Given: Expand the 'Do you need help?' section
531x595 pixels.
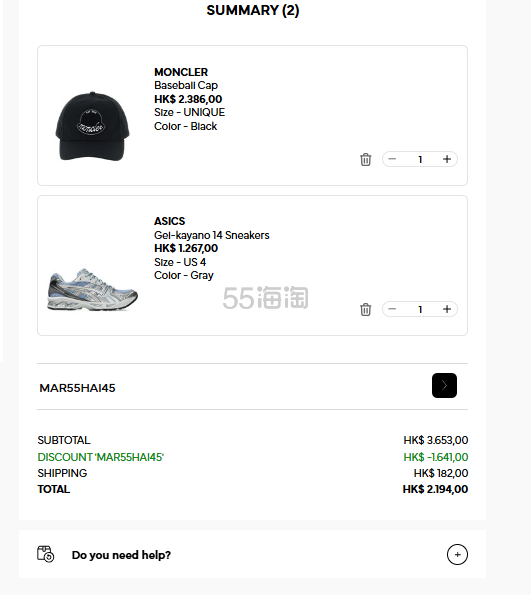Looking at the screenshot, I should point(457,554).
